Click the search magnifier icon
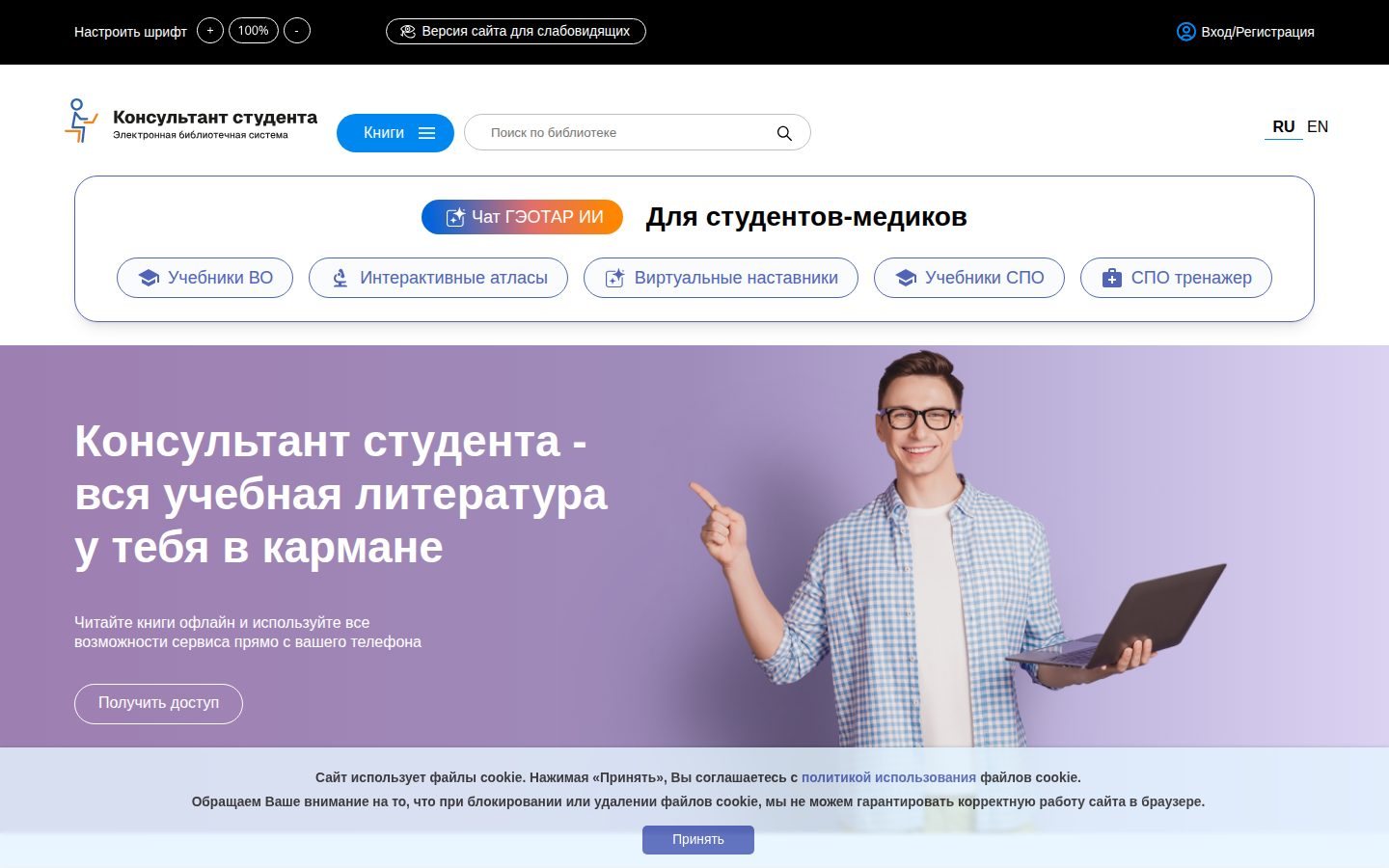This screenshot has height=868, width=1389. click(x=784, y=133)
